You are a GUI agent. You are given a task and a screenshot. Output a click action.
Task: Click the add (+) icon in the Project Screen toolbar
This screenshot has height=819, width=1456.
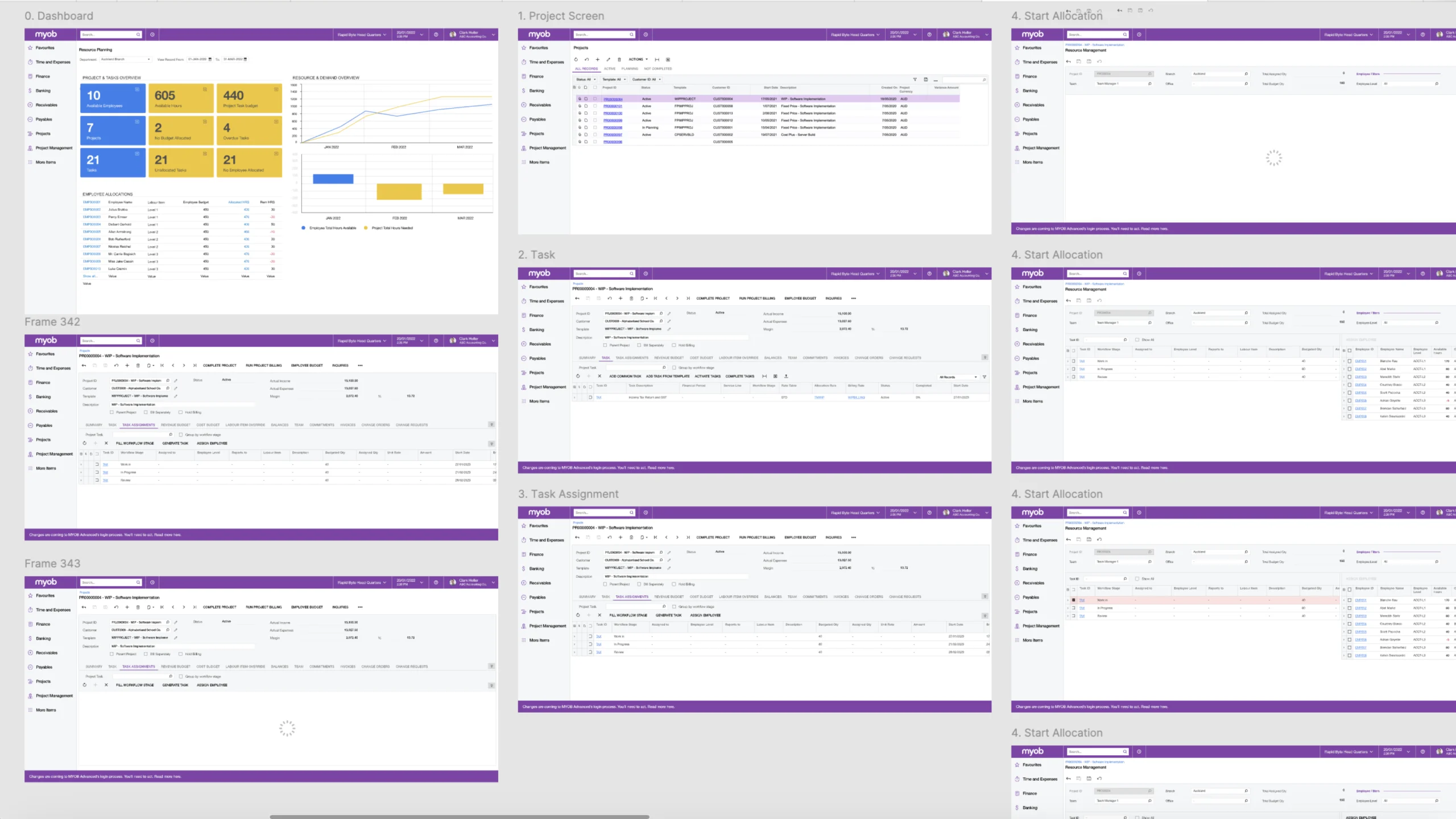(597, 59)
